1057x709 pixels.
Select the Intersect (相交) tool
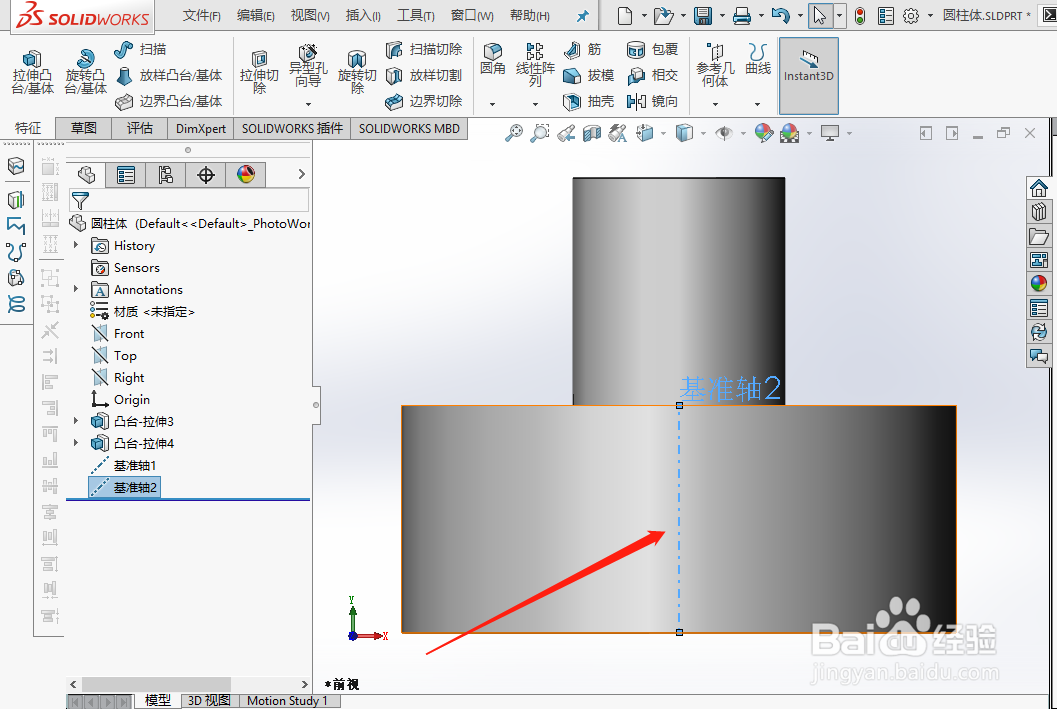click(x=652, y=75)
